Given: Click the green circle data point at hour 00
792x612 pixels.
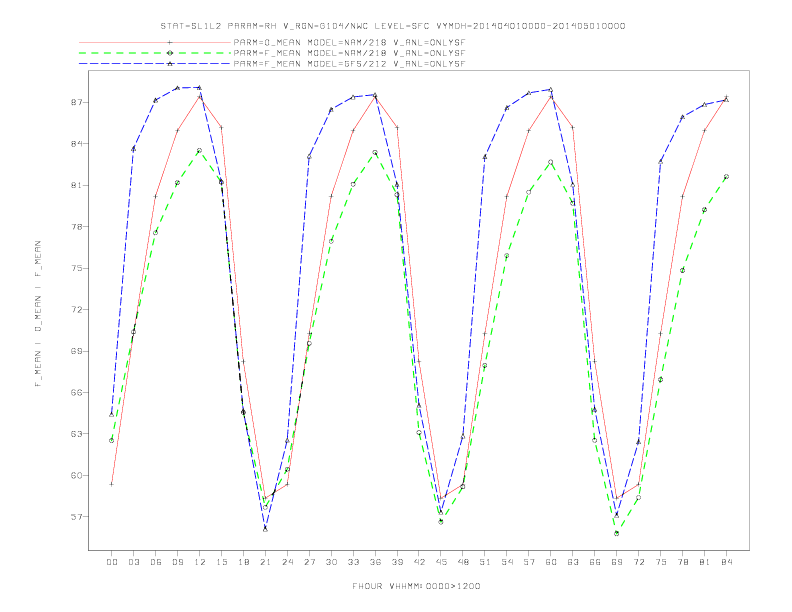Looking at the screenshot, I should 112,440.
